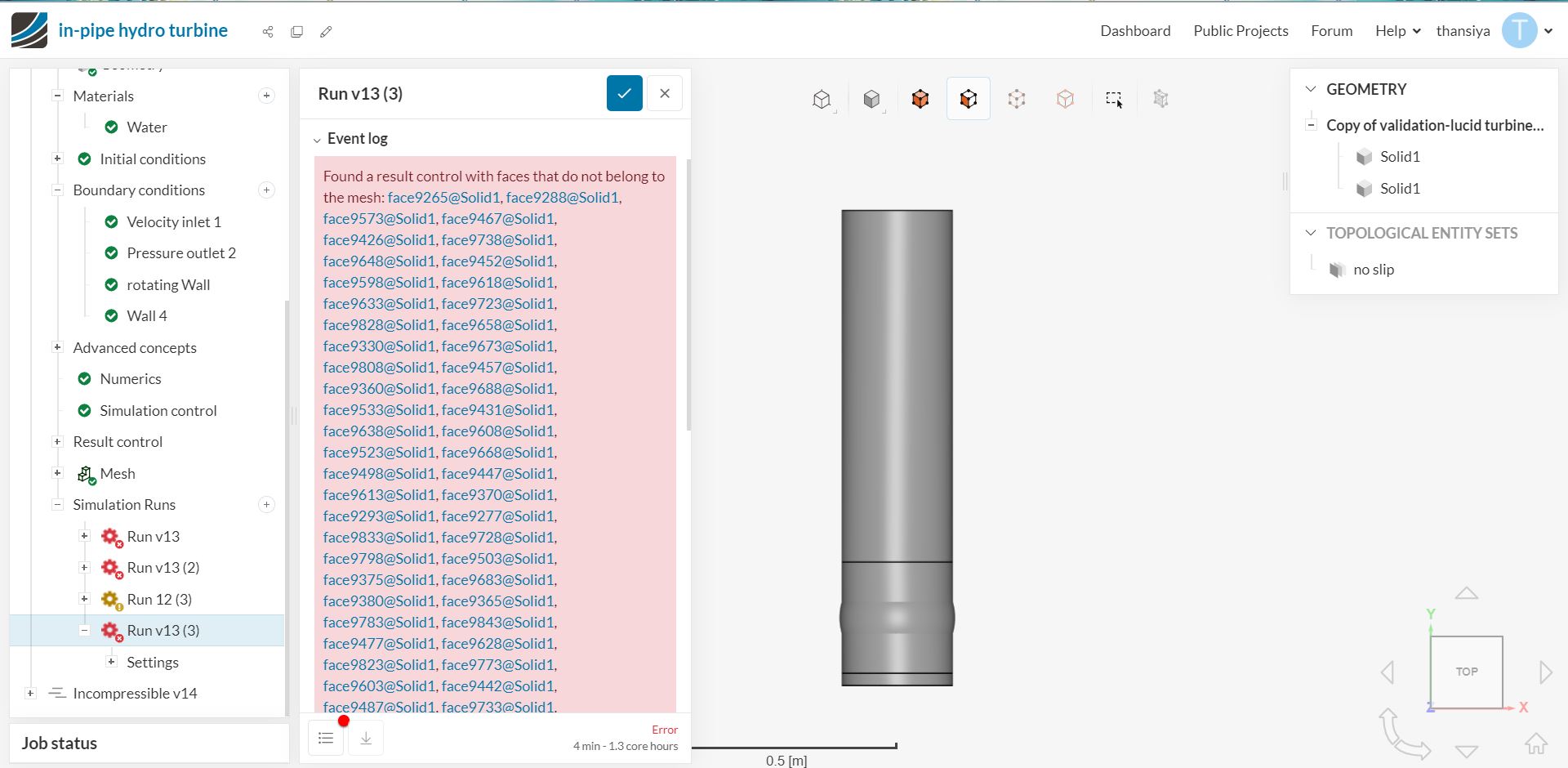The width and height of the screenshot is (1568, 768).
Task: Add a new simulation run plus icon
Action: [x=266, y=505]
